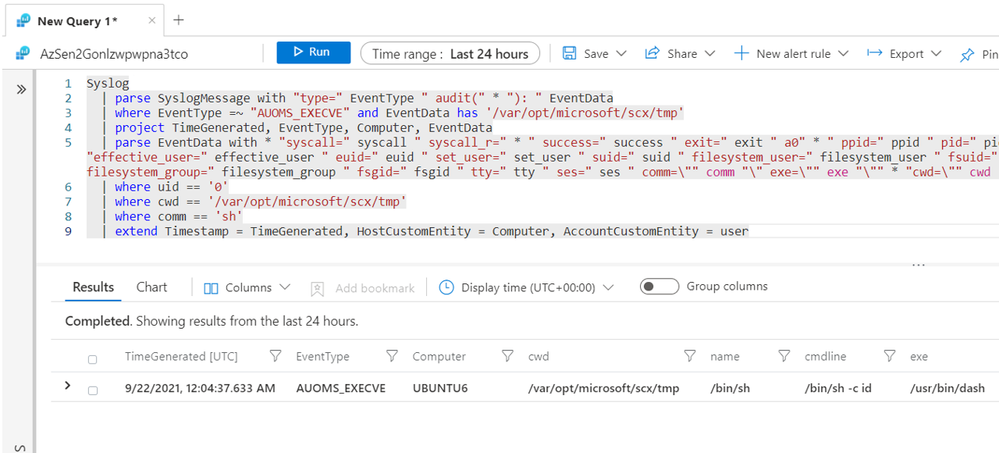The image size is (999, 453).
Task: Click the results pane ellipsis handle
Action: point(918,264)
